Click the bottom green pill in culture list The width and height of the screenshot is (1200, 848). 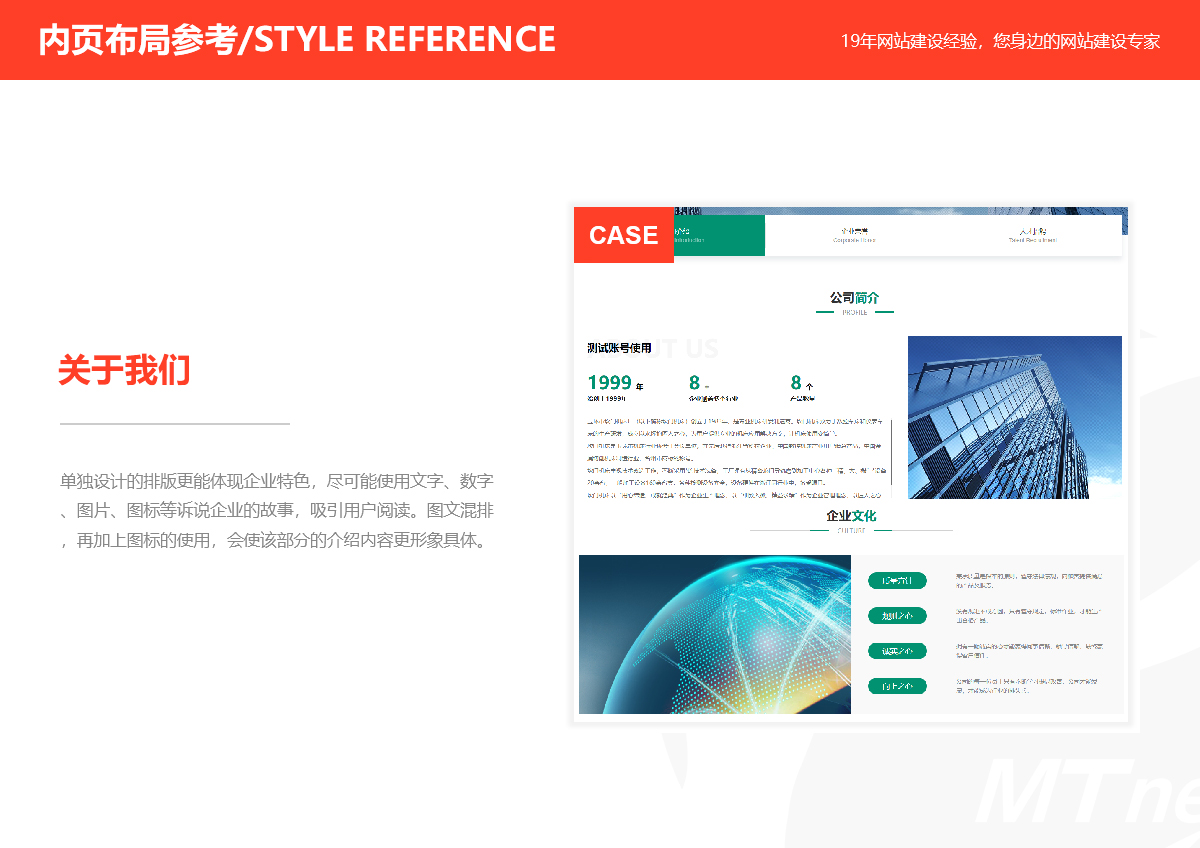pos(897,686)
